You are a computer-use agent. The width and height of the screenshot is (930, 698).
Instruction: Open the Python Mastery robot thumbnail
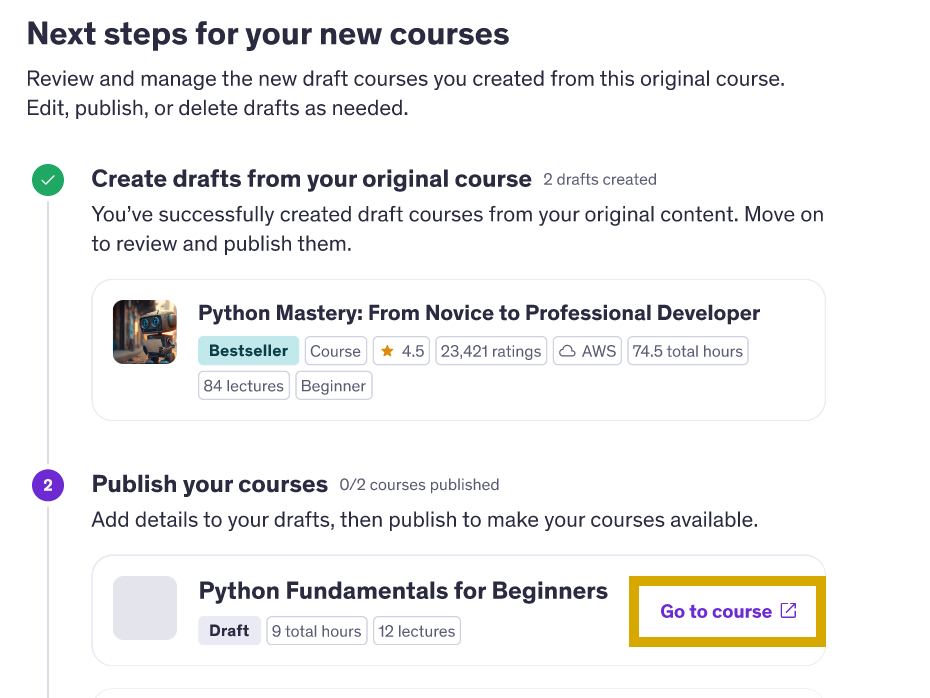tap(145, 332)
